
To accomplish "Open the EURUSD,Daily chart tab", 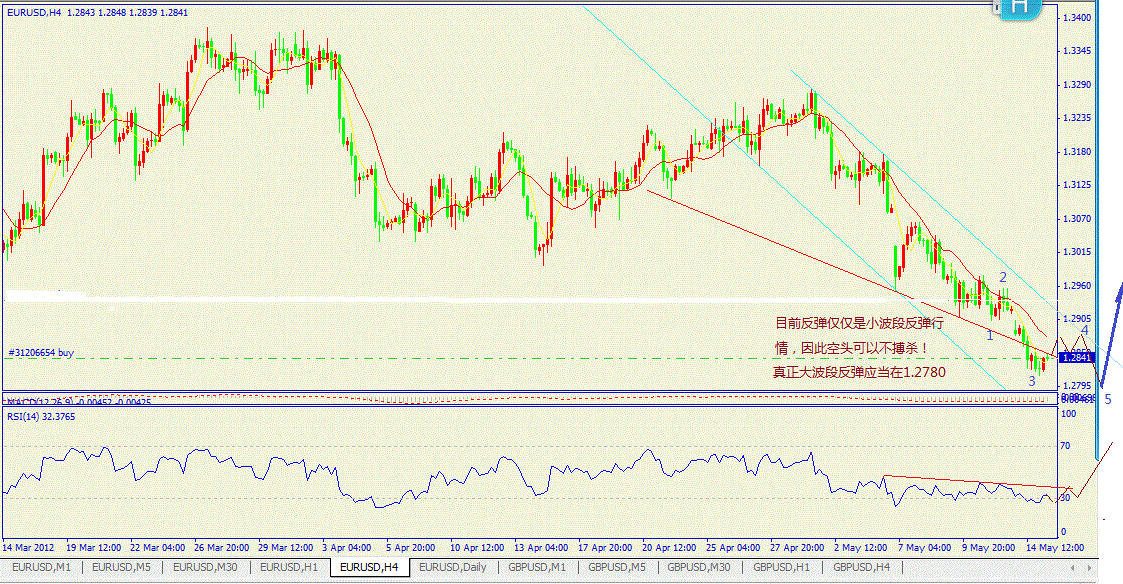I will [453, 568].
